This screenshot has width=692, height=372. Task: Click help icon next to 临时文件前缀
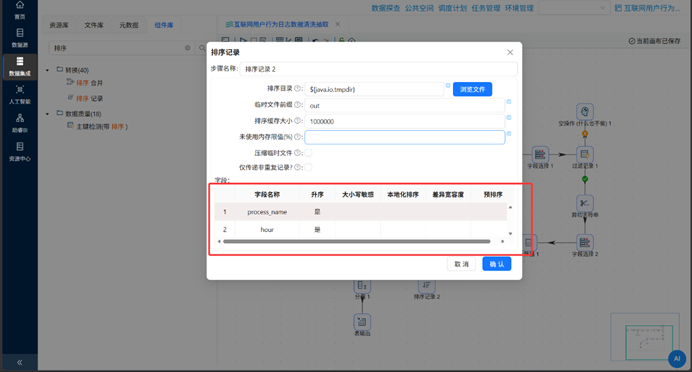click(297, 105)
